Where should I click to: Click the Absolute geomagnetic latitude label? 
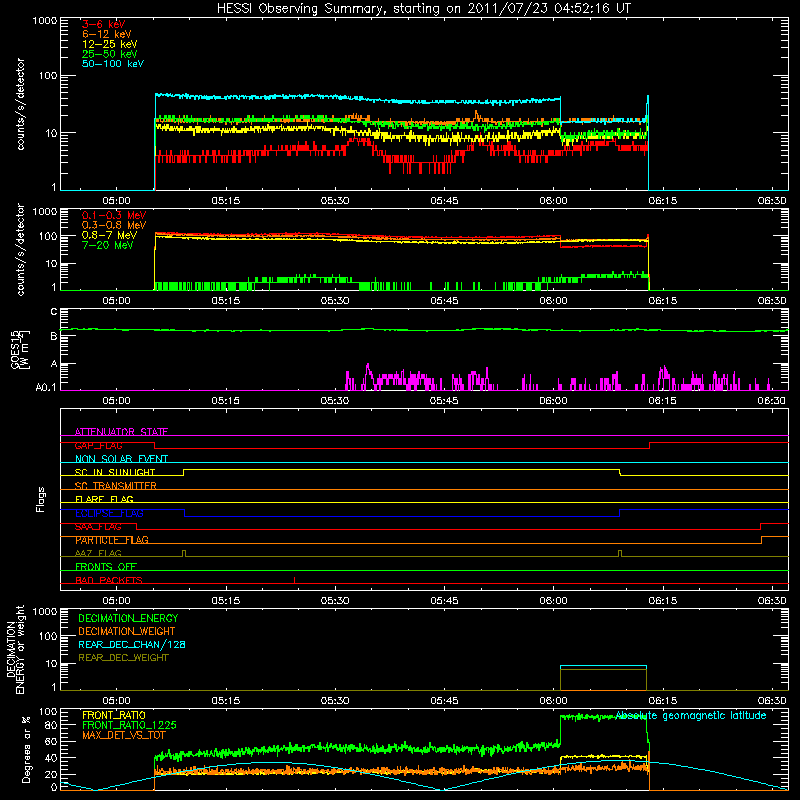point(691,715)
